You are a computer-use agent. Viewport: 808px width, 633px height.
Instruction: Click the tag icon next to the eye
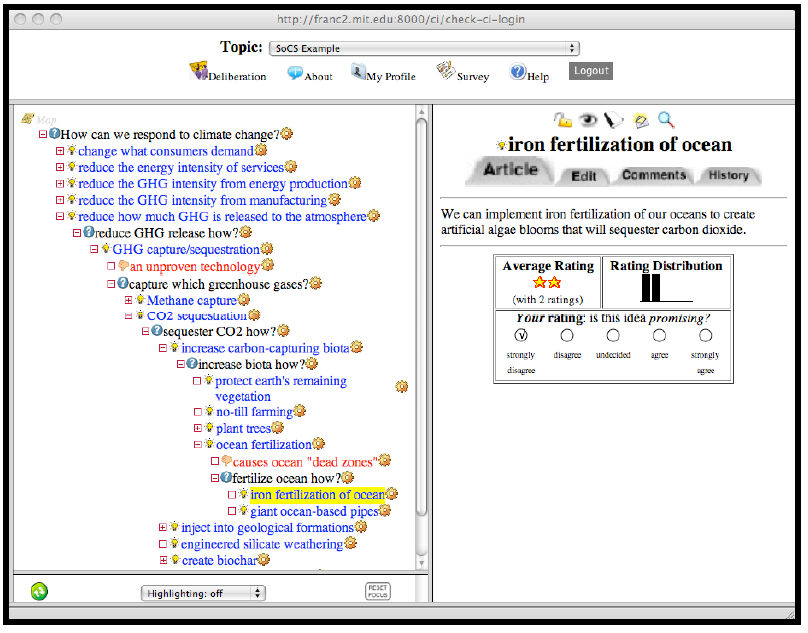coord(614,120)
